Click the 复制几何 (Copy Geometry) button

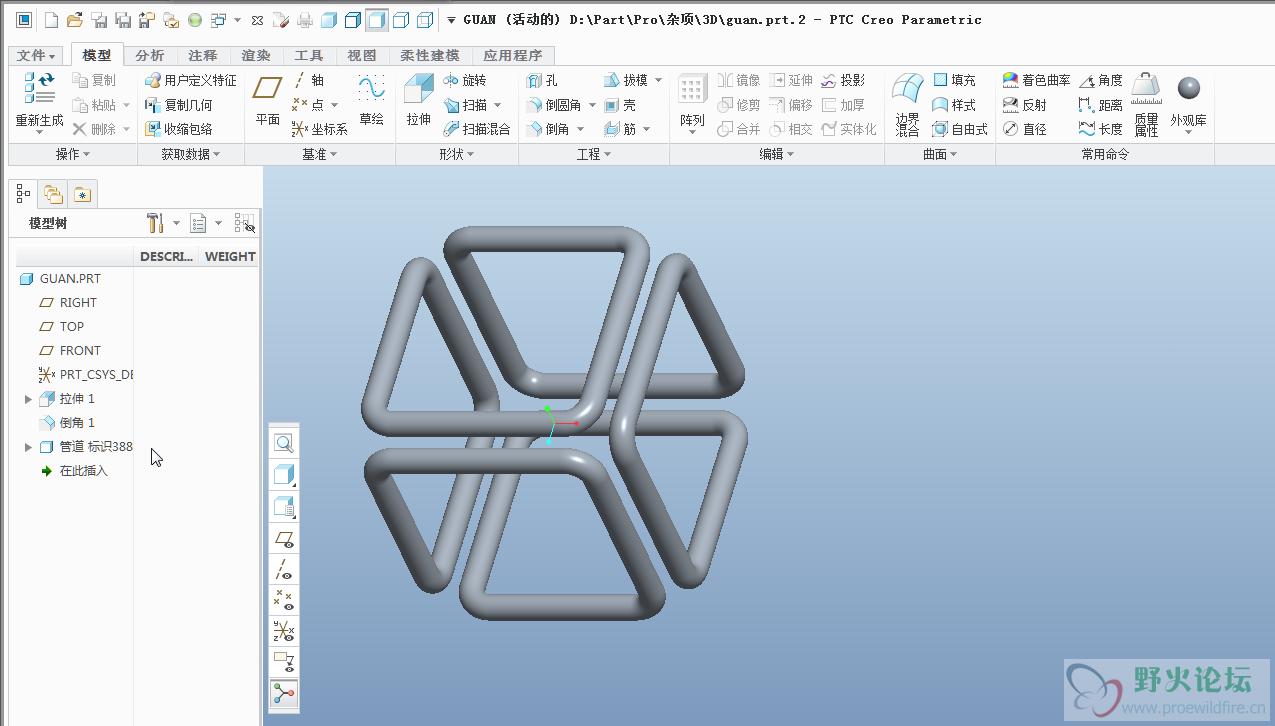coord(179,105)
